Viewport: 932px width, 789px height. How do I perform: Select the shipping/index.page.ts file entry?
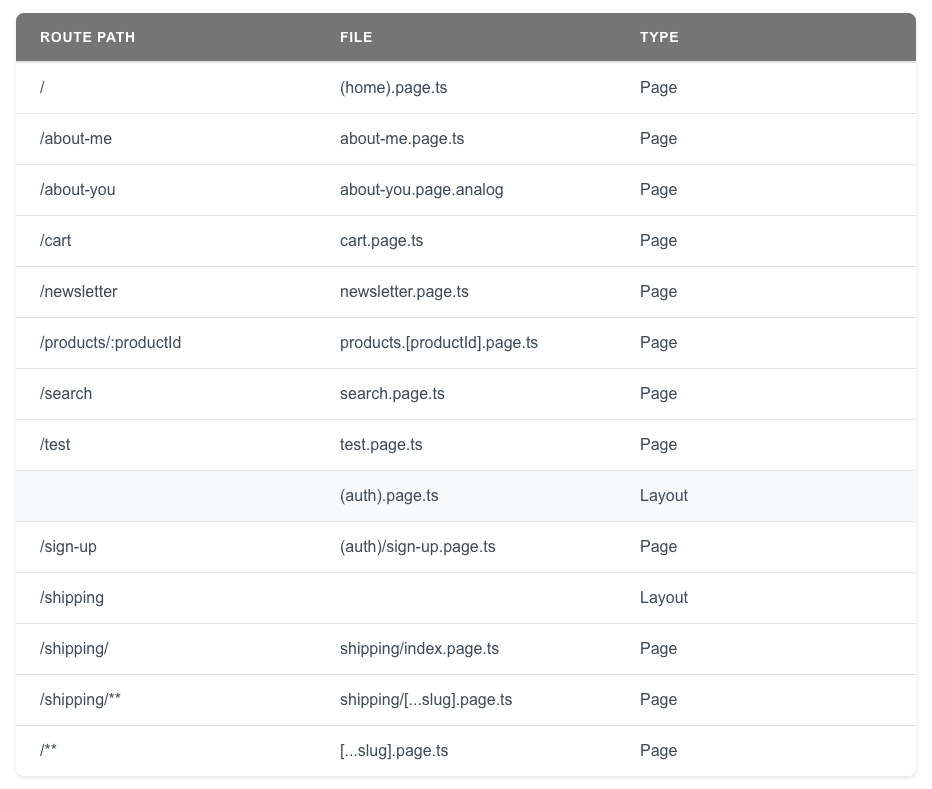[419, 648]
